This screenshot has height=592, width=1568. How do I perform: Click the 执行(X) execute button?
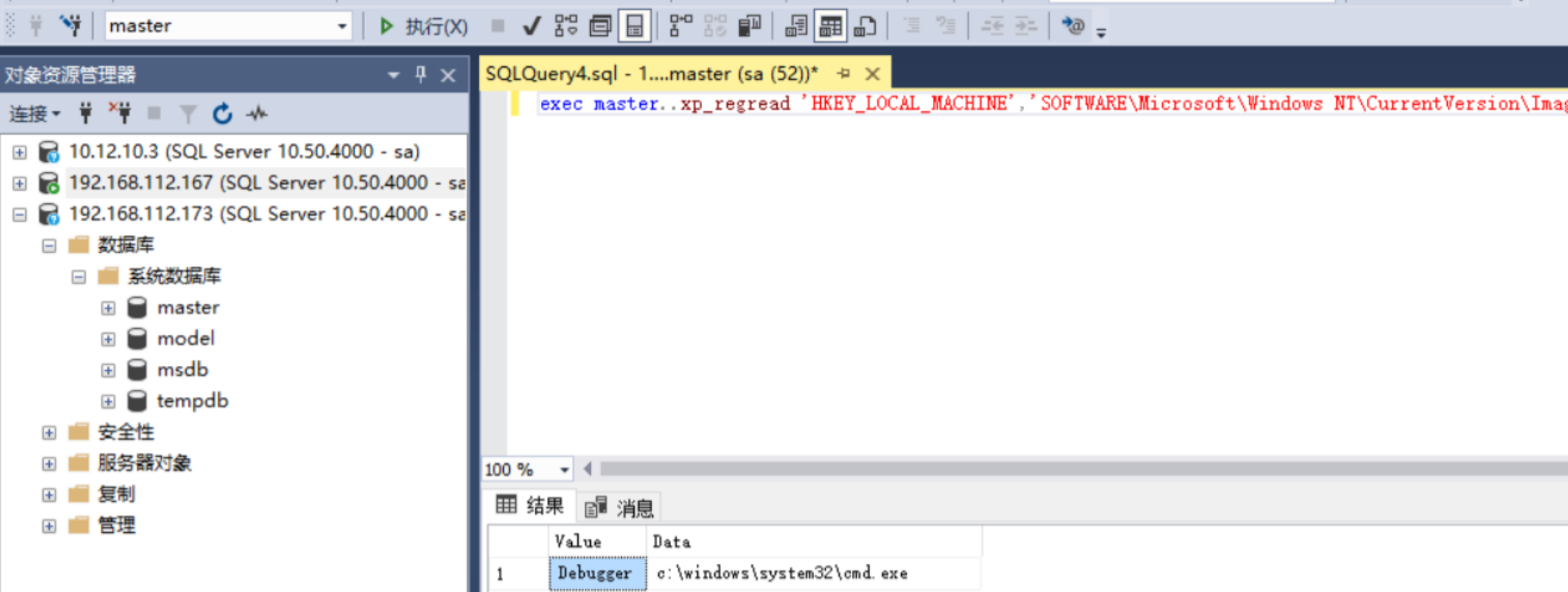click(423, 27)
